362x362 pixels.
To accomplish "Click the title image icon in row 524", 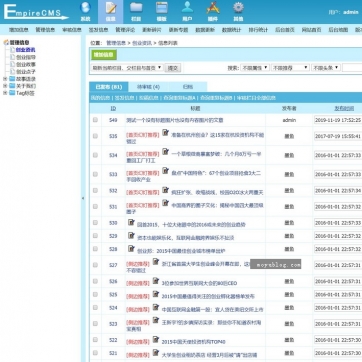I will click(156, 307).
